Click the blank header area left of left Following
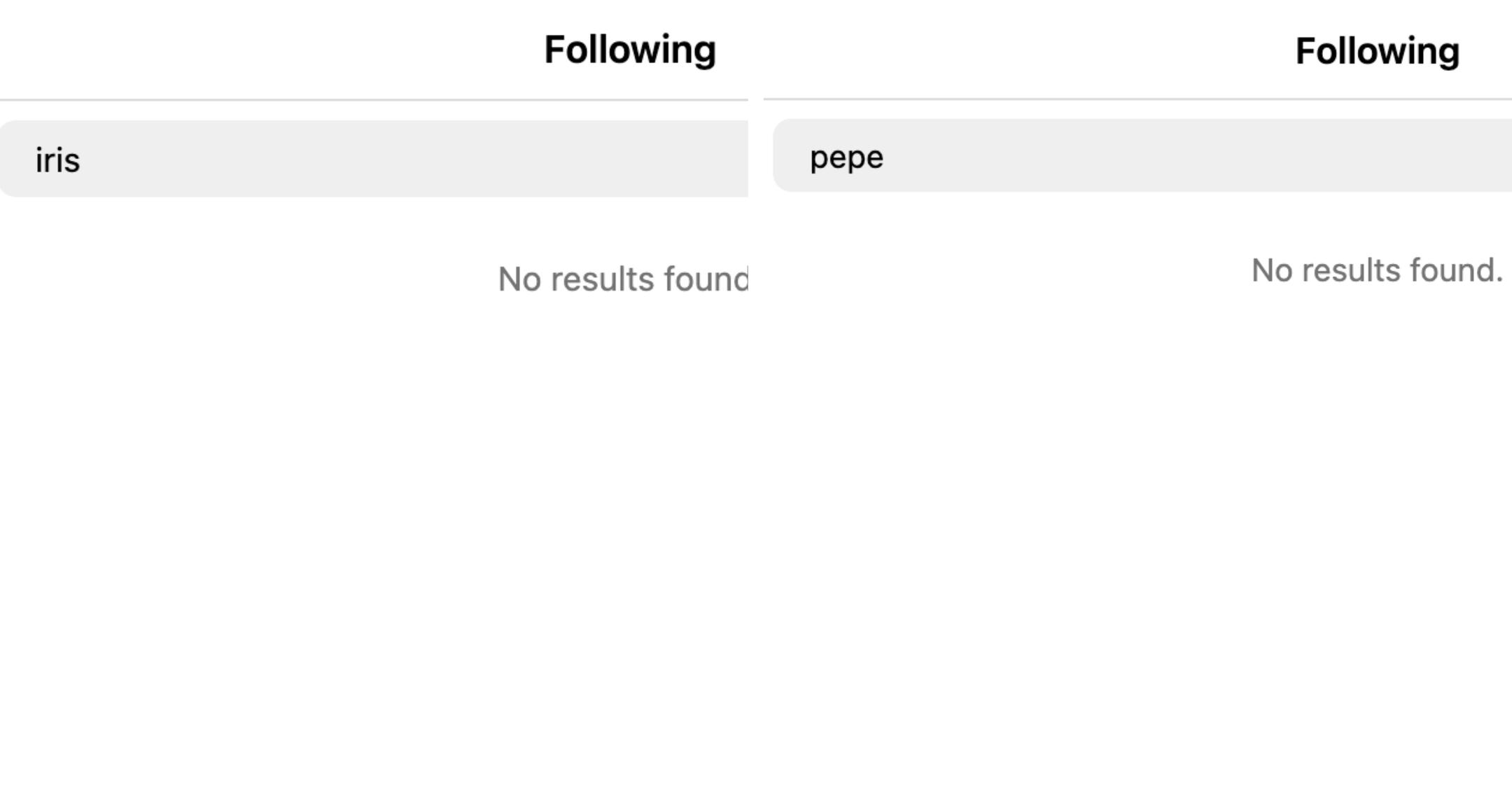Screen dimensions: 1512x792 (245, 50)
